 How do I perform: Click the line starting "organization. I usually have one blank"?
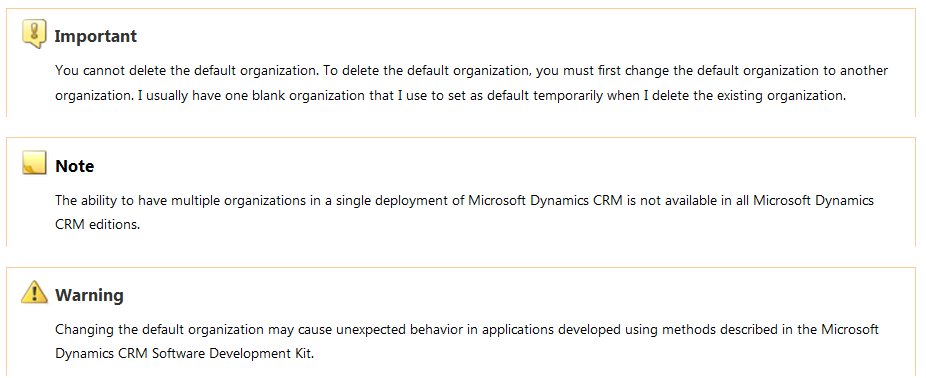pyautogui.click(x=451, y=96)
